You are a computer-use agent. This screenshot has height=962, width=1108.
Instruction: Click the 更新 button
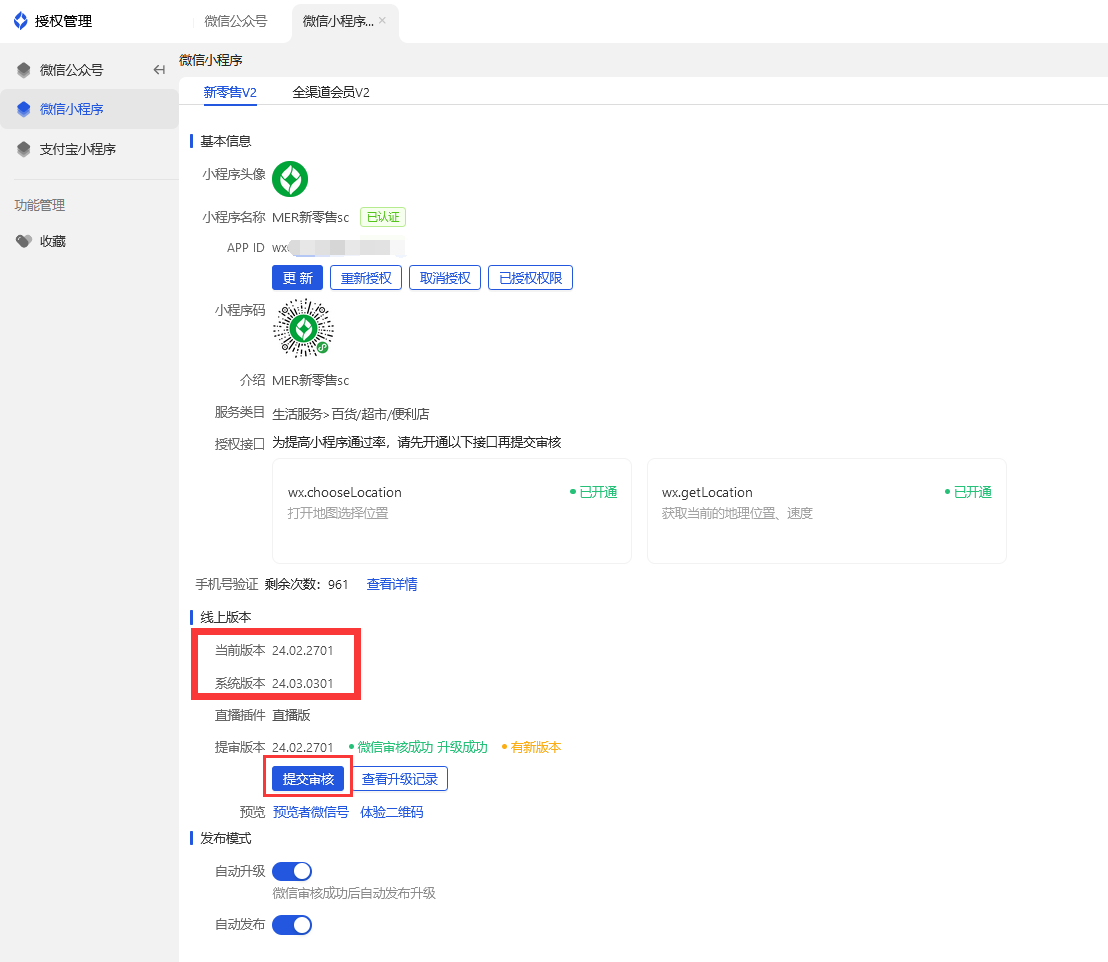tap(297, 278)
